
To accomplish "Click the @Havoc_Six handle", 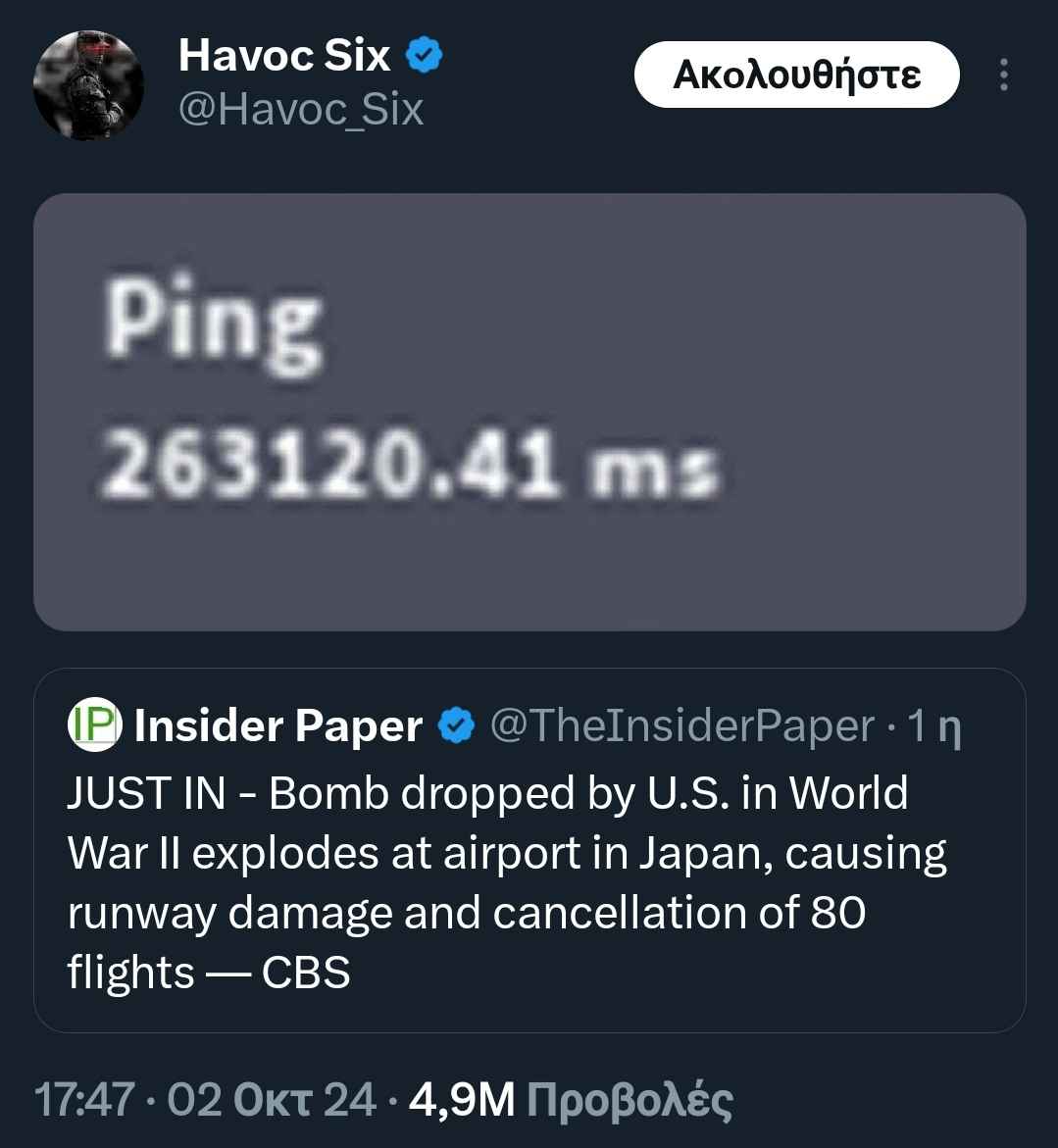I will pos(300,108).
